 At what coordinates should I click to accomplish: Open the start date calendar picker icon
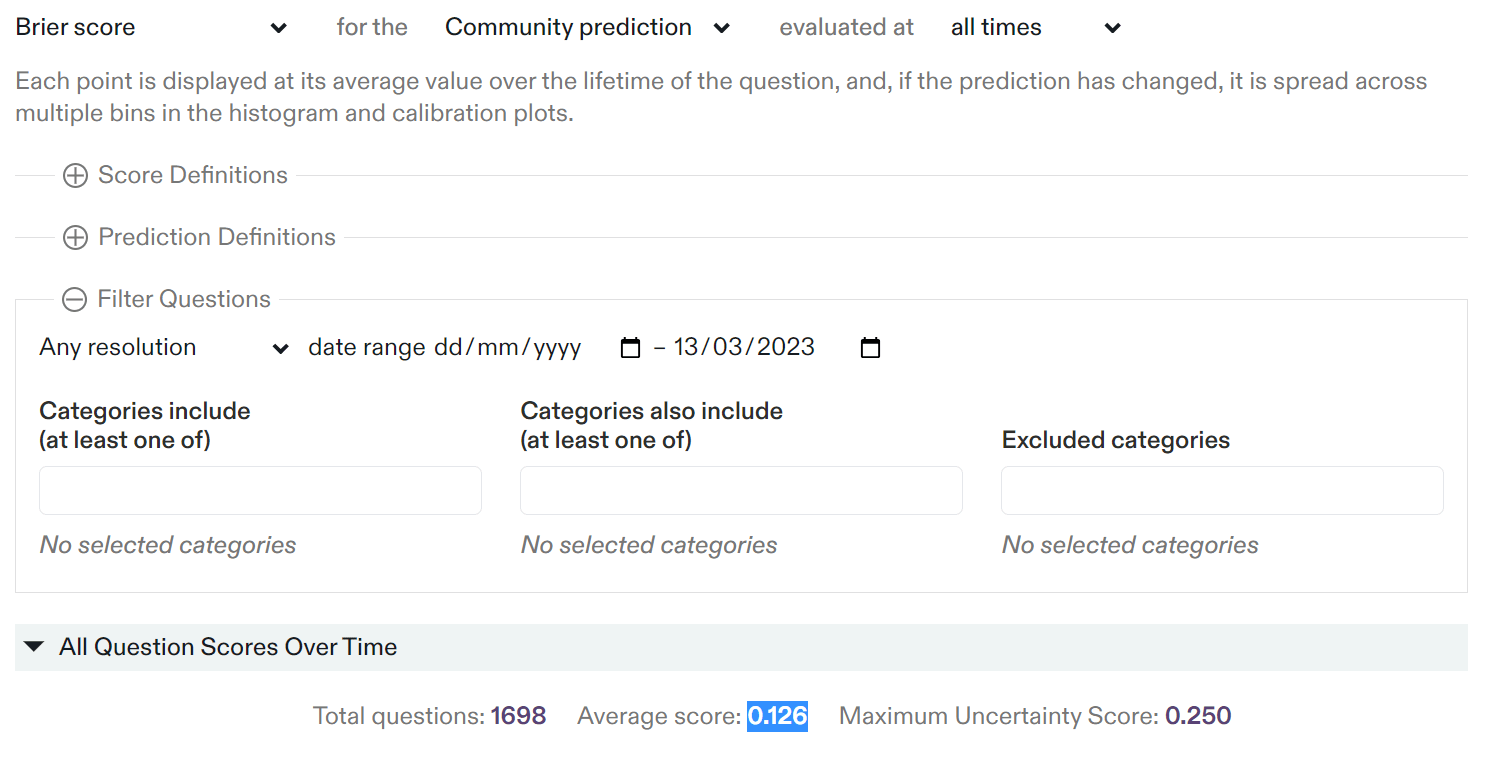tap(630, 348)
